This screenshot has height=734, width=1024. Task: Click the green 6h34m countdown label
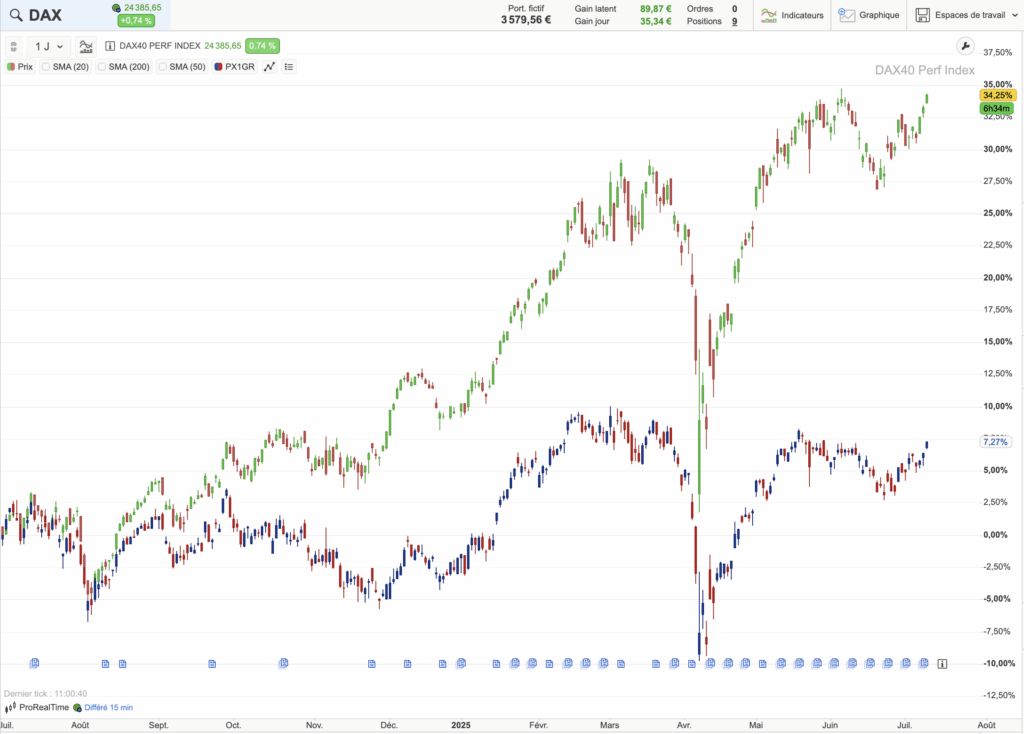coord(997,108)
